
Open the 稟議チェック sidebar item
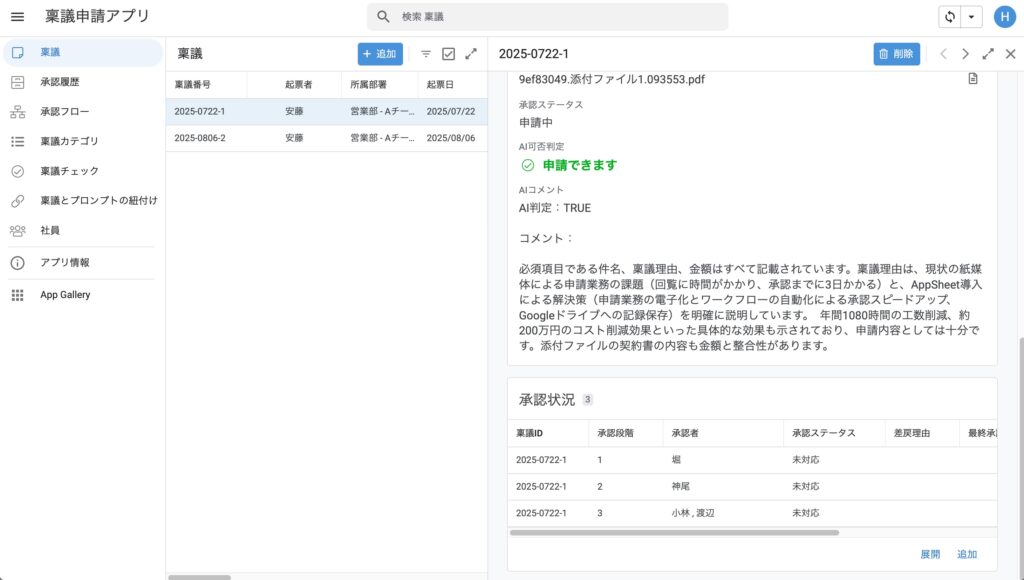click(x=69, y=171)
